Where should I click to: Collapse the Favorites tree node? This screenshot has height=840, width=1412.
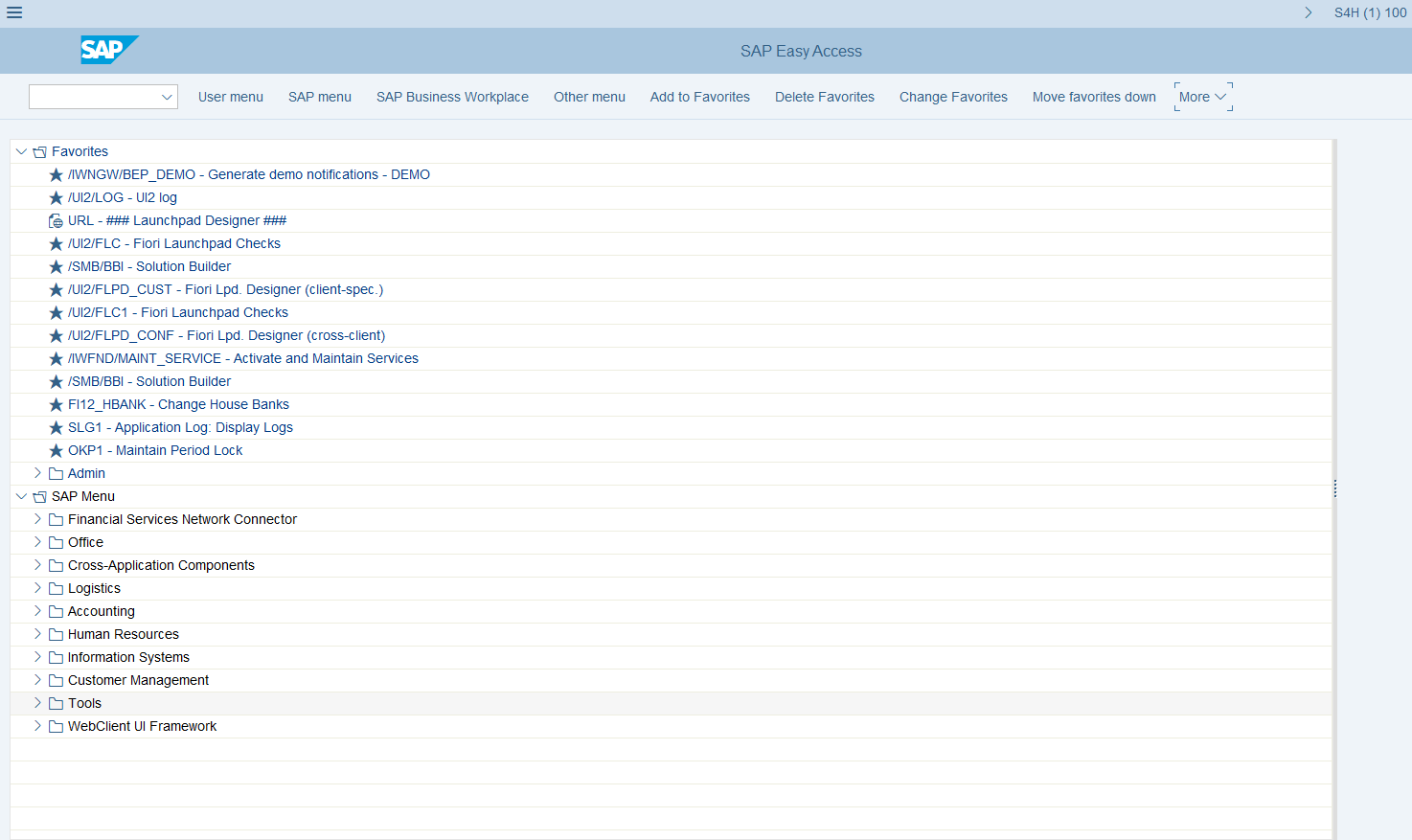(x=21, y=151)
